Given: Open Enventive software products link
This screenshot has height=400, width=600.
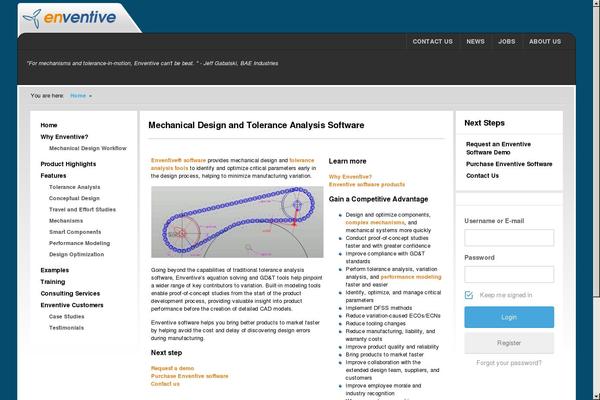Looking at the screenshot, I should click(367, 184).
